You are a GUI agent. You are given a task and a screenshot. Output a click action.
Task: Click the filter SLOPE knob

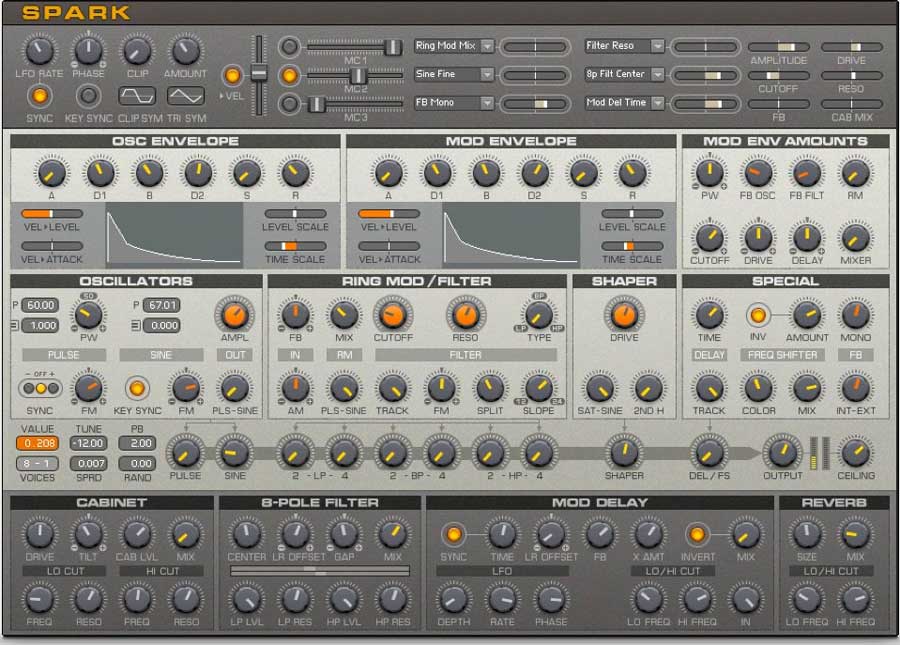coord(539,389)
